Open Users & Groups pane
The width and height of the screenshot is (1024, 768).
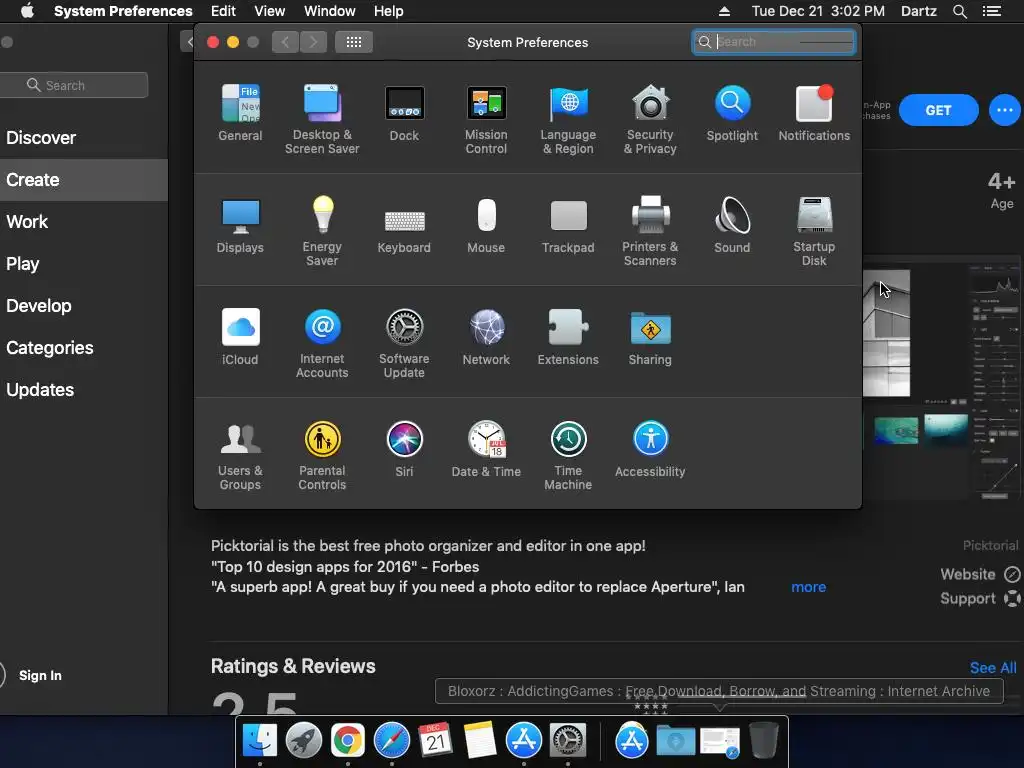(240, 456)
